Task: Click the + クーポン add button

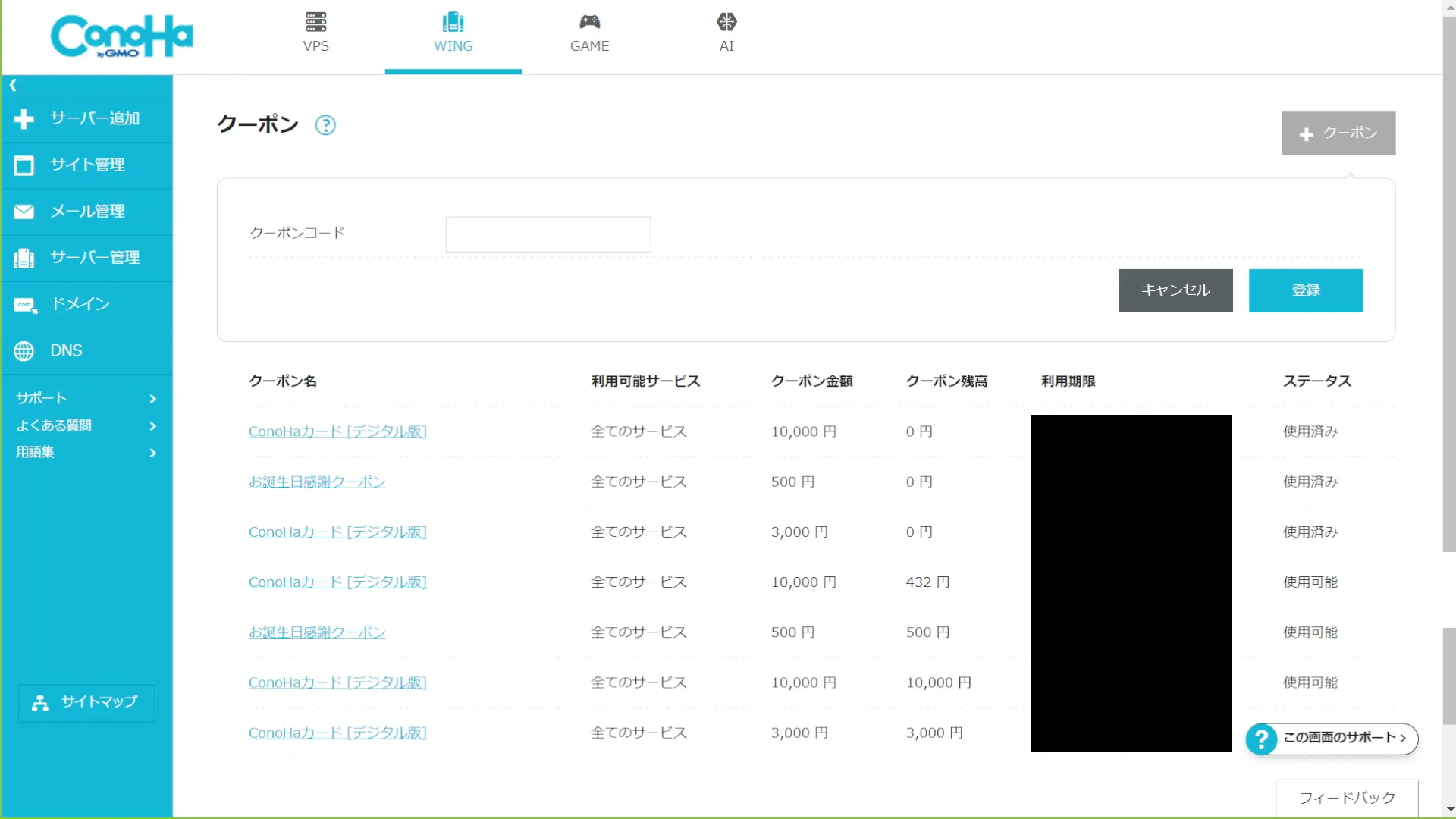Action: tap(1338, 133)
